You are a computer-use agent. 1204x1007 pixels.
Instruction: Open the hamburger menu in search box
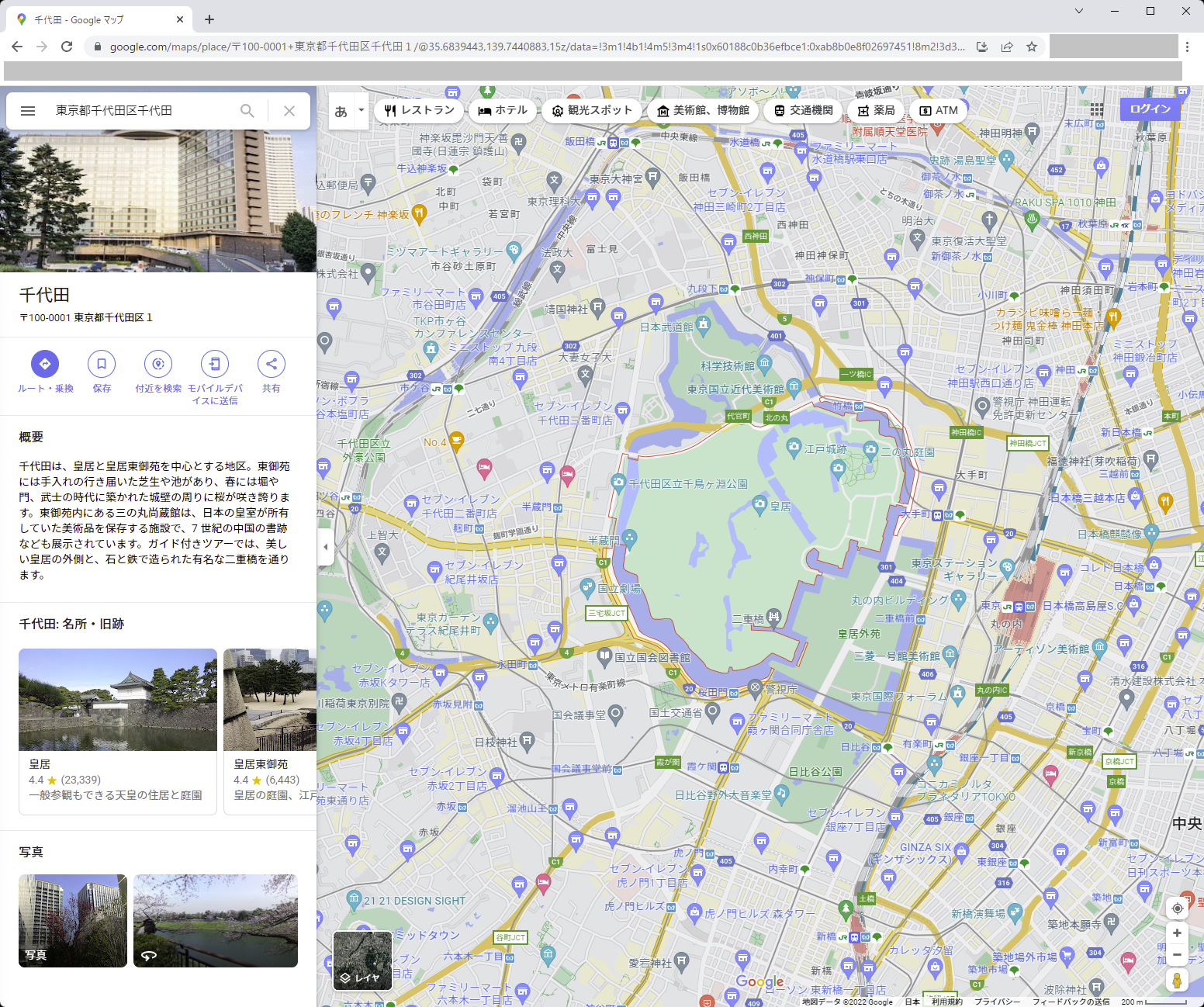click(28, 111)
